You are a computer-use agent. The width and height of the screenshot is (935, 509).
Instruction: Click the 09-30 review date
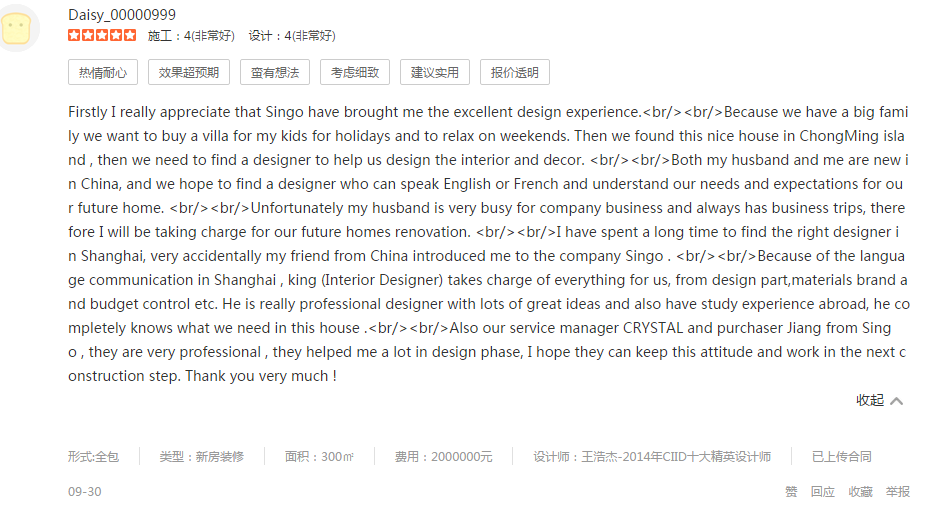click(x=85, y=491)
